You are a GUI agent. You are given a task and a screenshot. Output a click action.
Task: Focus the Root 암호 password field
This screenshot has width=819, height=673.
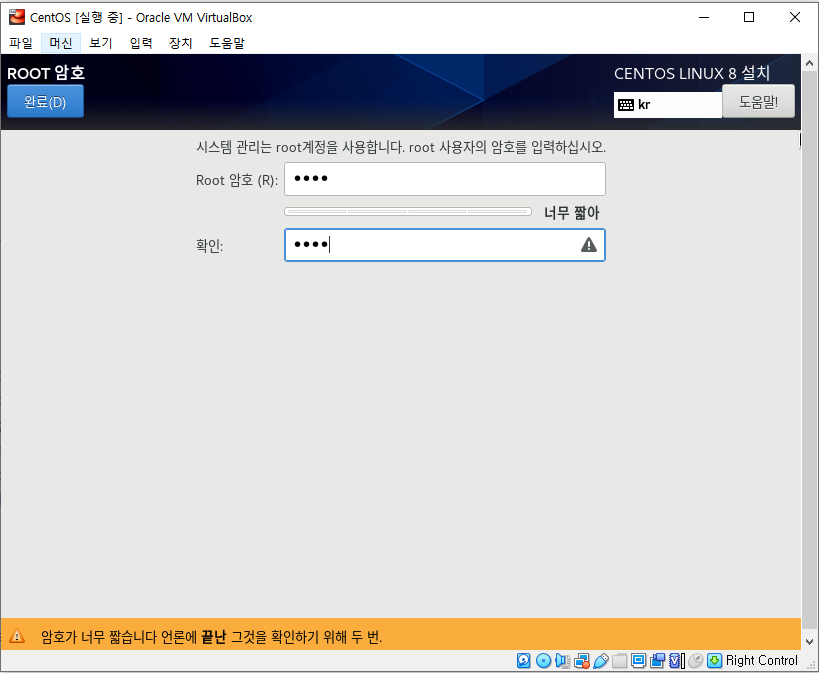(444, 179)
